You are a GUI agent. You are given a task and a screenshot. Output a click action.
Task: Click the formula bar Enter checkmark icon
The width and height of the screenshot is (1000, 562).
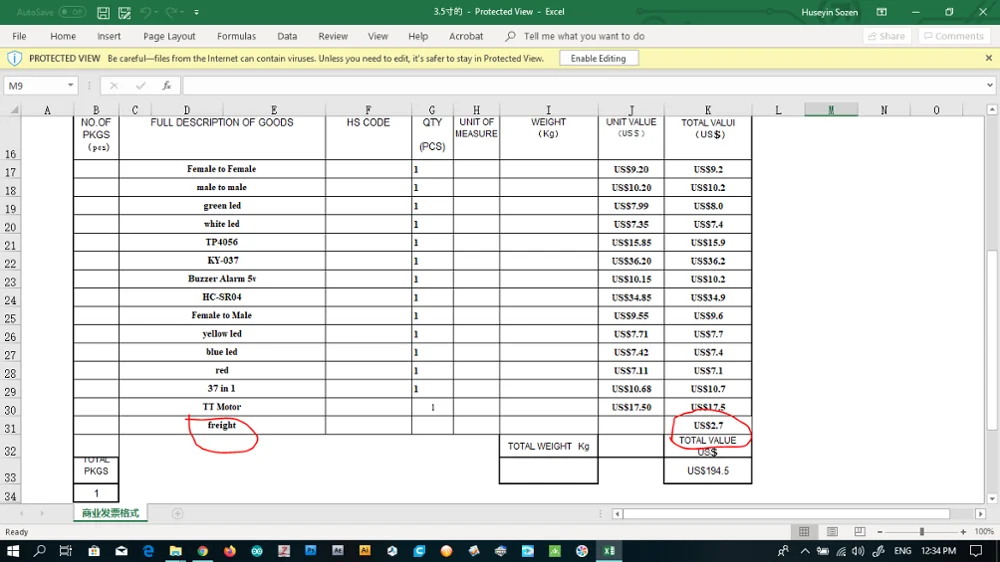pyautogui.click(x=140, y=85)
